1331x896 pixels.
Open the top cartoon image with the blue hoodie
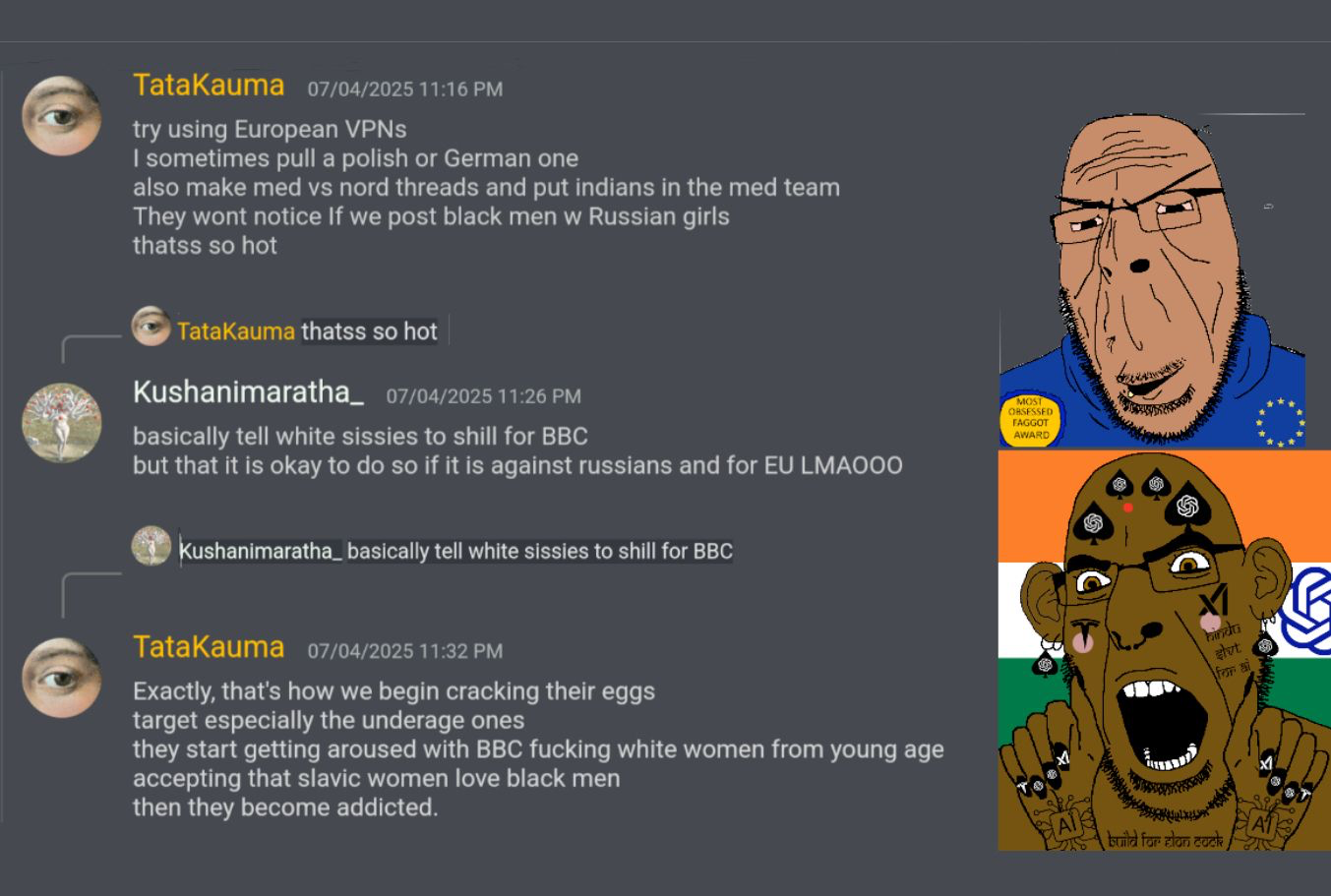point(1152,280)
